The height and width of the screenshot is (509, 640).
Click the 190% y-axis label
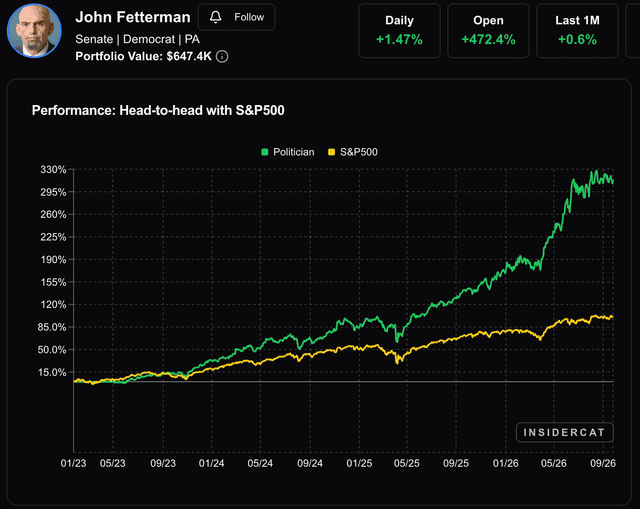(x=53, y=260)
